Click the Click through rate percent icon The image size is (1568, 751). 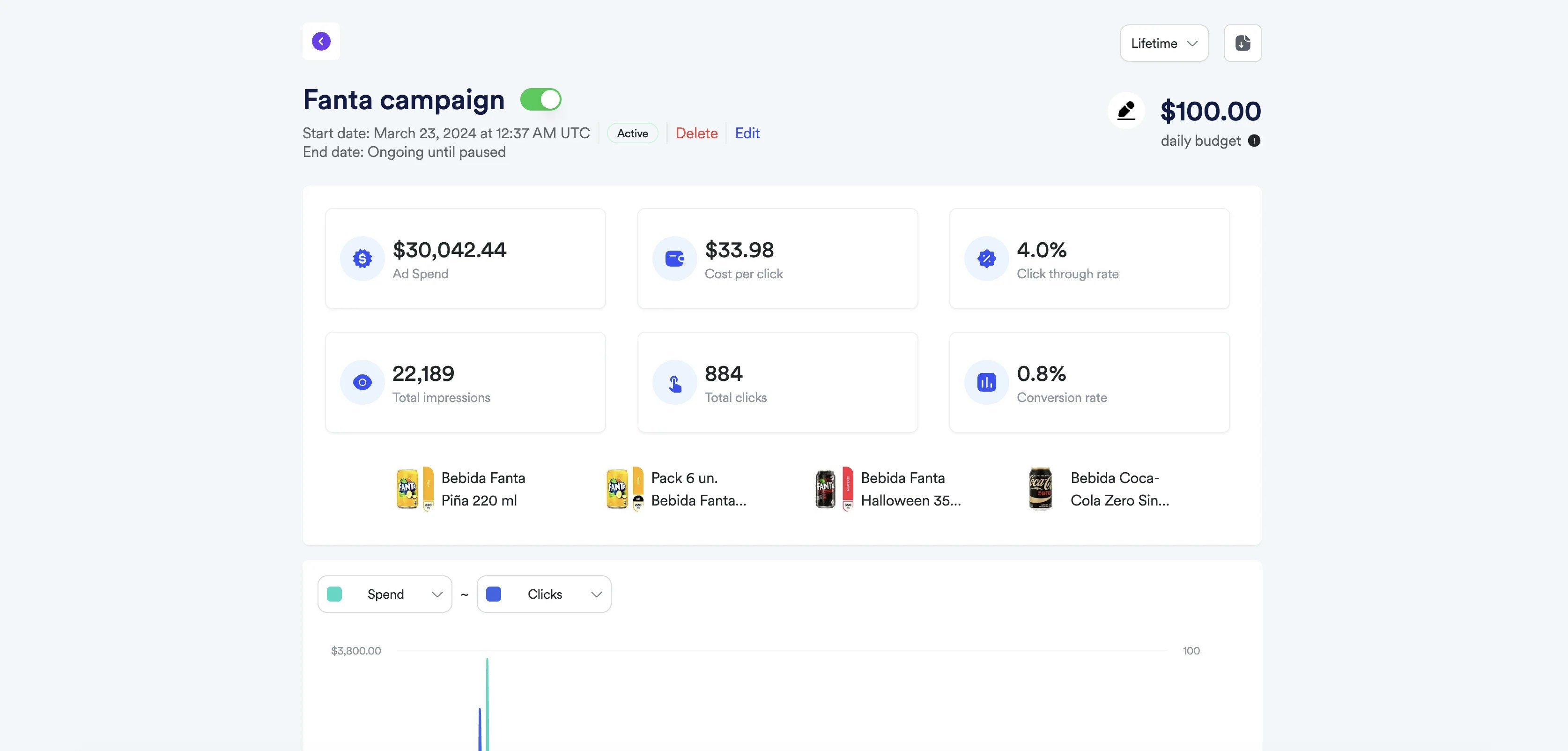coord(986,259)
